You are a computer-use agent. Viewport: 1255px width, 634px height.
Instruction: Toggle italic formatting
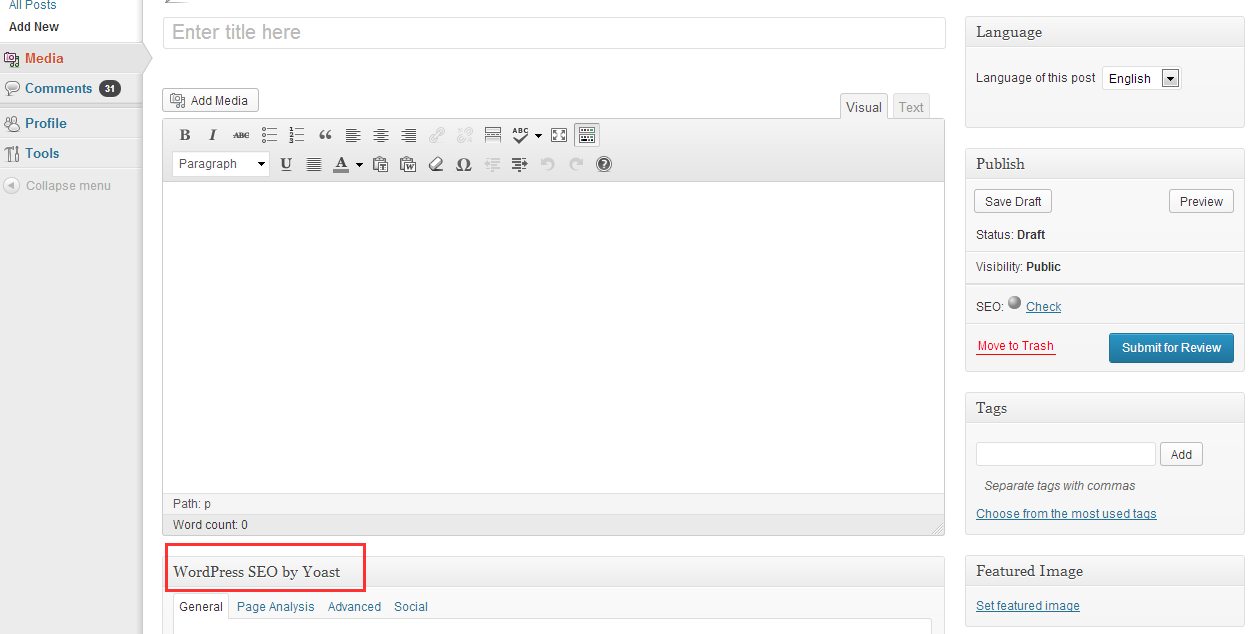pos(212,135)
